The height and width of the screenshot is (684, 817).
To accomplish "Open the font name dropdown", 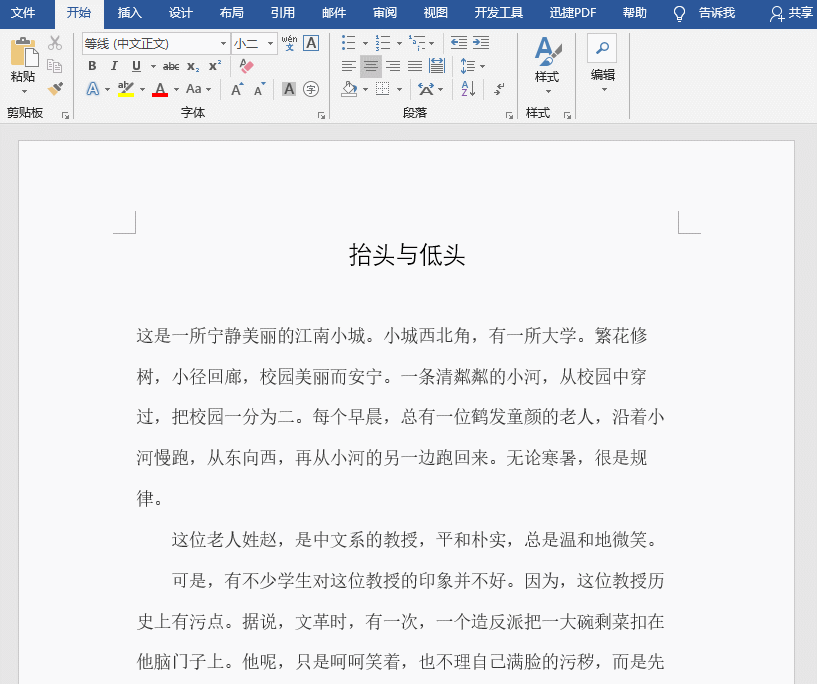I will point(223,42).
